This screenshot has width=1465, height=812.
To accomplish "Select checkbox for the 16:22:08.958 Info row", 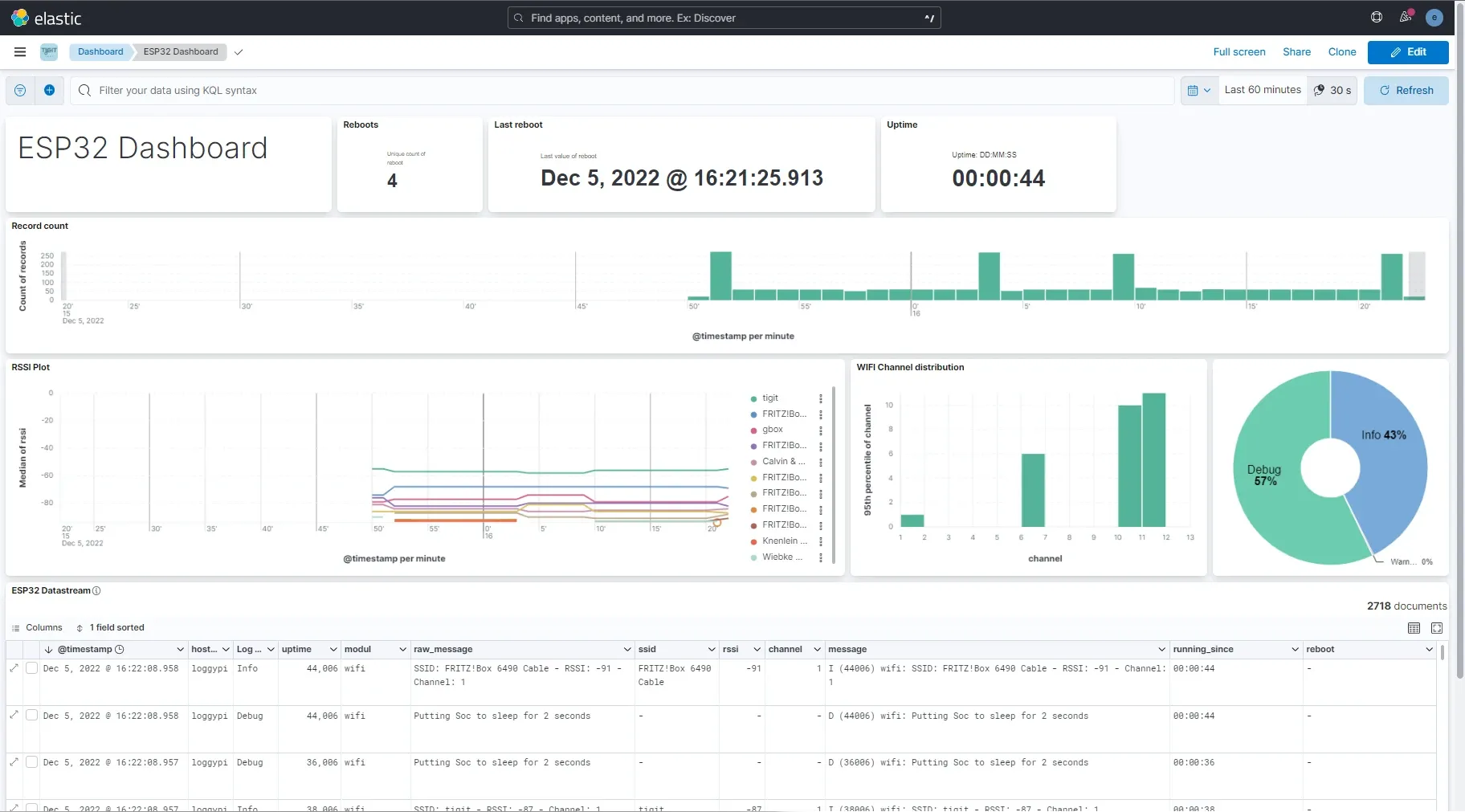I will click(32, 668).
